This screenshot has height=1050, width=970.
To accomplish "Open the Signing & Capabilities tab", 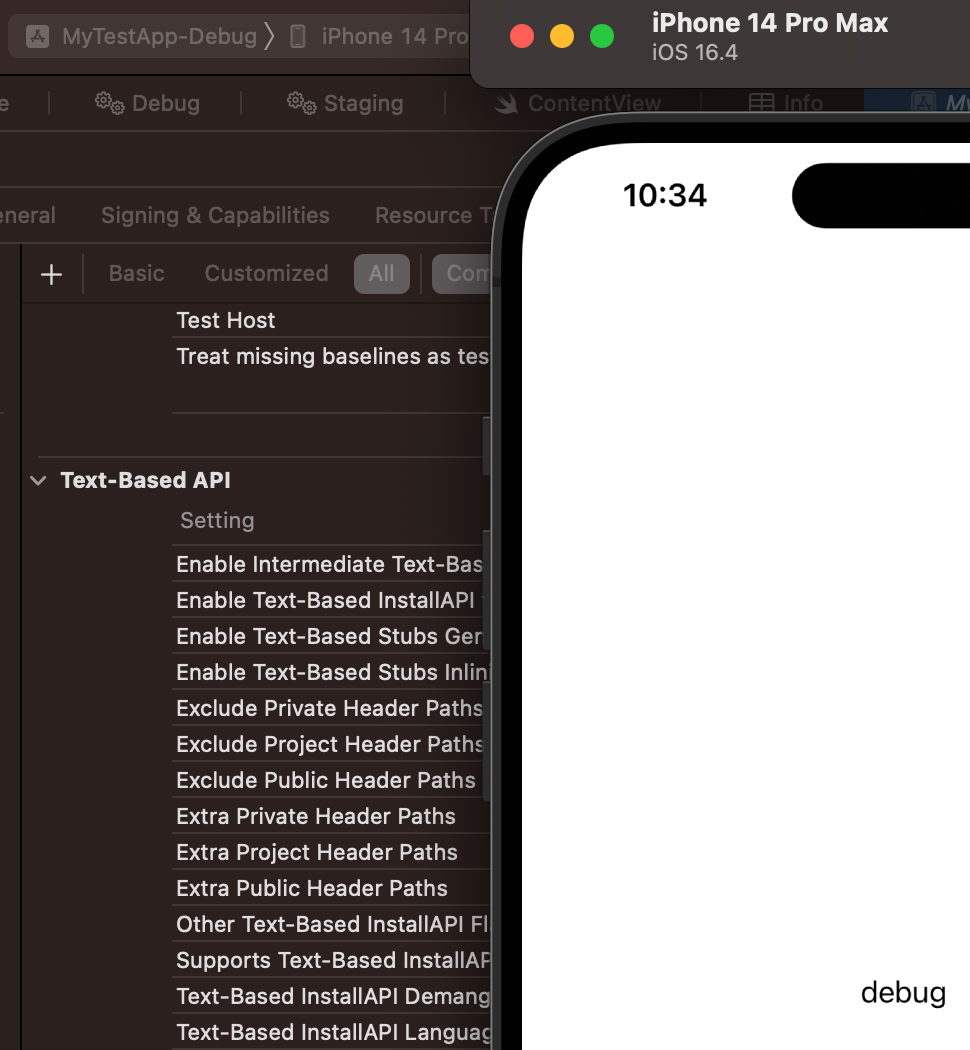I will point(215,215).
